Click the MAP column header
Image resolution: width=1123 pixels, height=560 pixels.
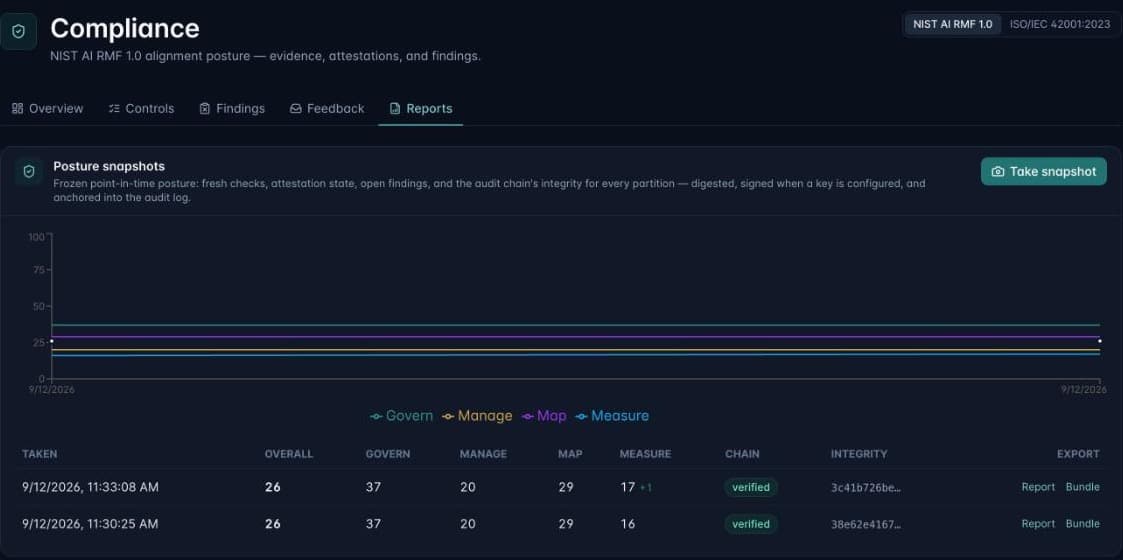[x=570, y=454]
